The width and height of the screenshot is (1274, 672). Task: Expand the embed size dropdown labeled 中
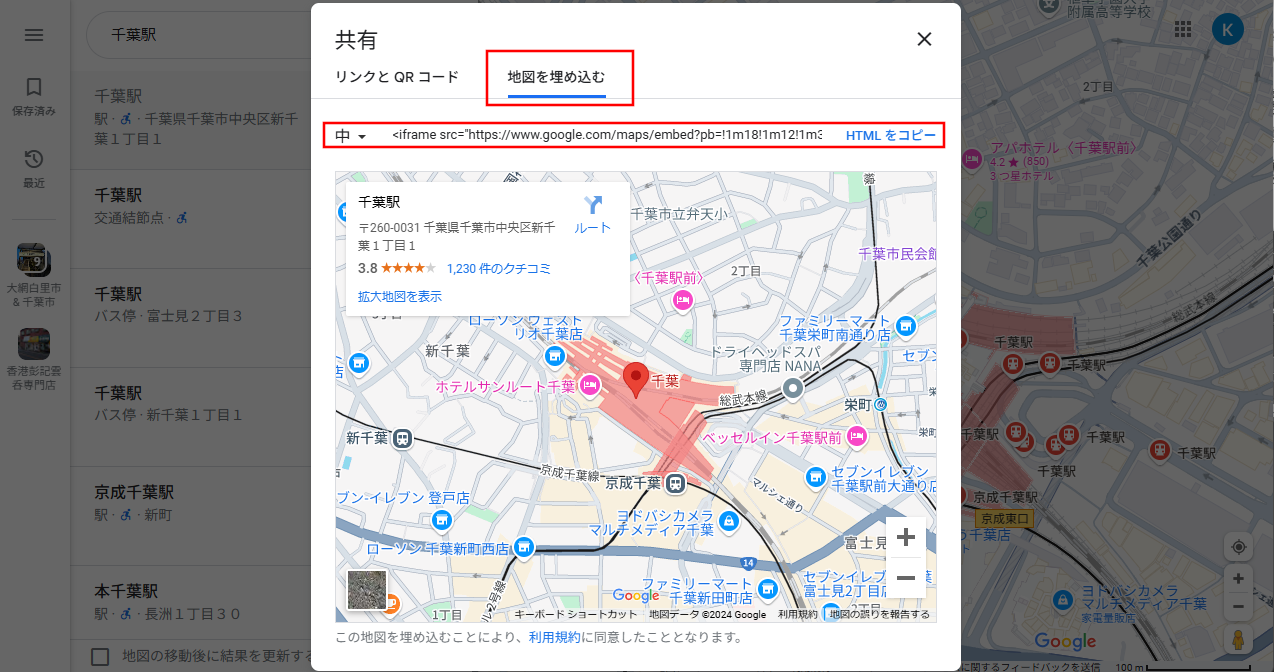coord(351,135)
